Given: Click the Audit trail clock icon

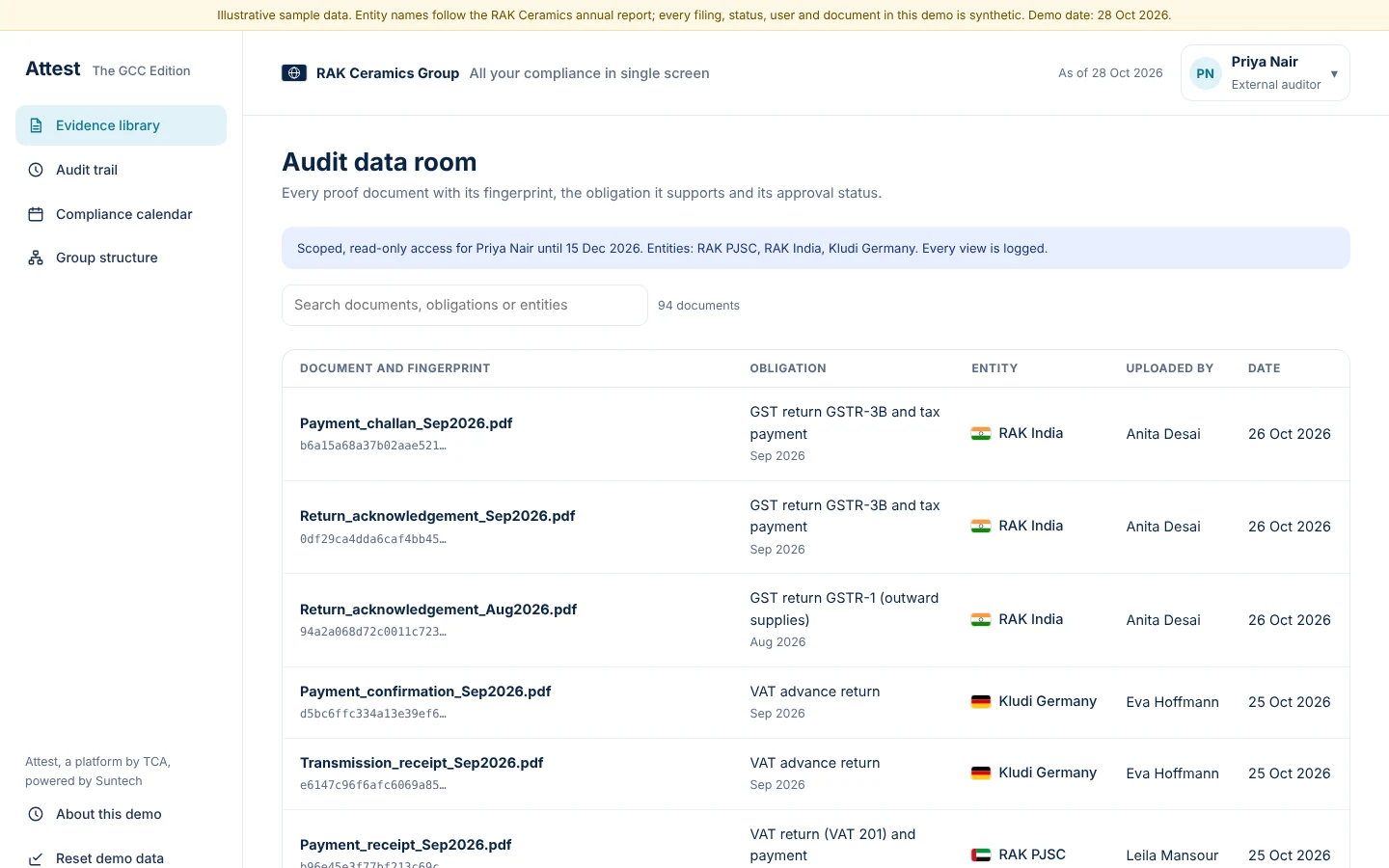Looking at the screenshot, I should [x=36, y=170].
